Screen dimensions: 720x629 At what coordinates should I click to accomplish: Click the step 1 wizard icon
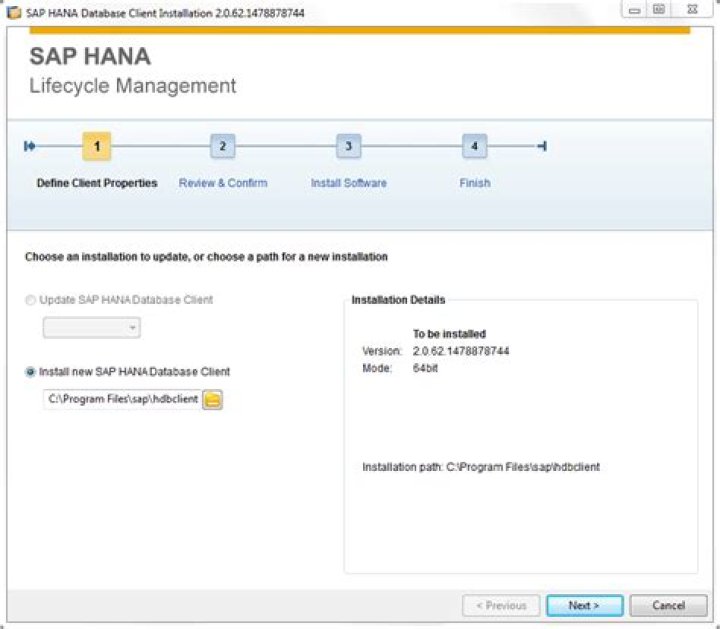click(97, 146)
